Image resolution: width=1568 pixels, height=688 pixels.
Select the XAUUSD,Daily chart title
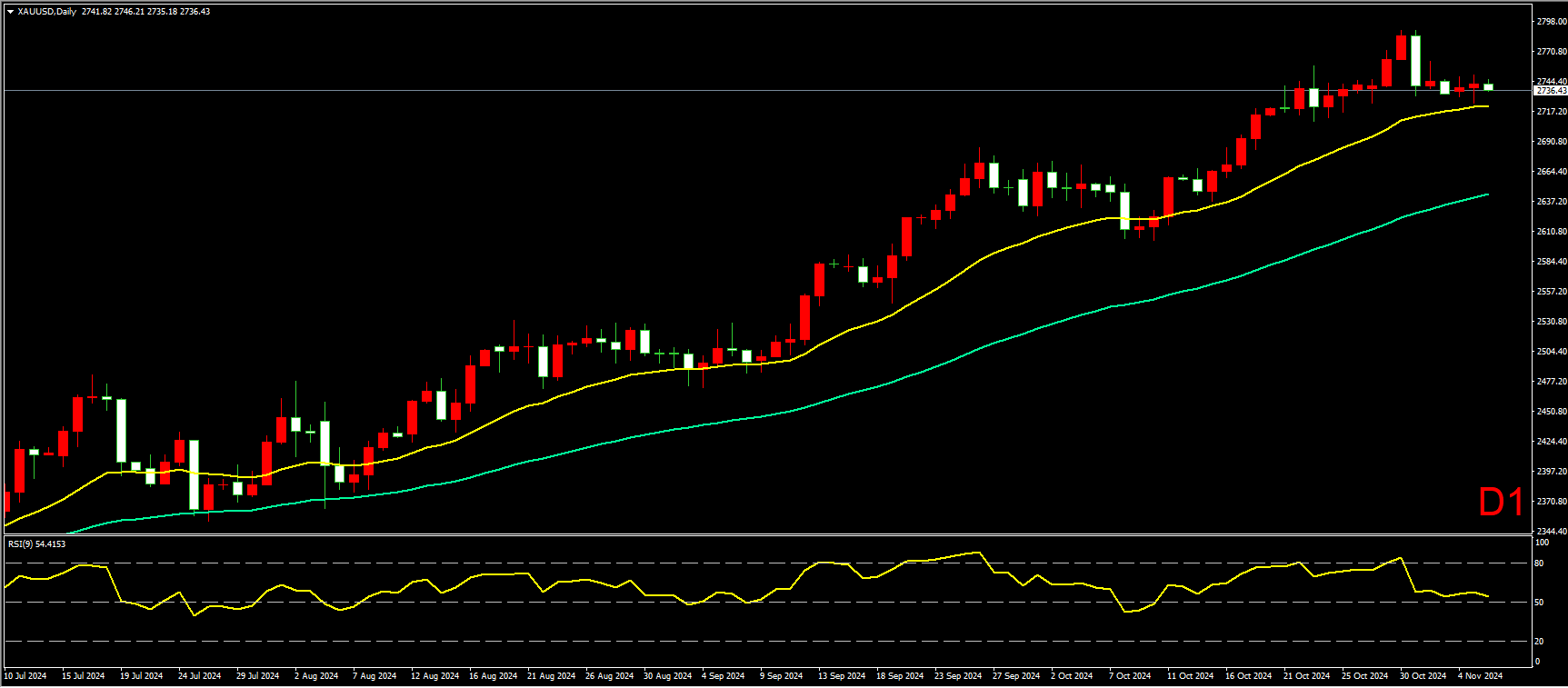pos(46,12)
